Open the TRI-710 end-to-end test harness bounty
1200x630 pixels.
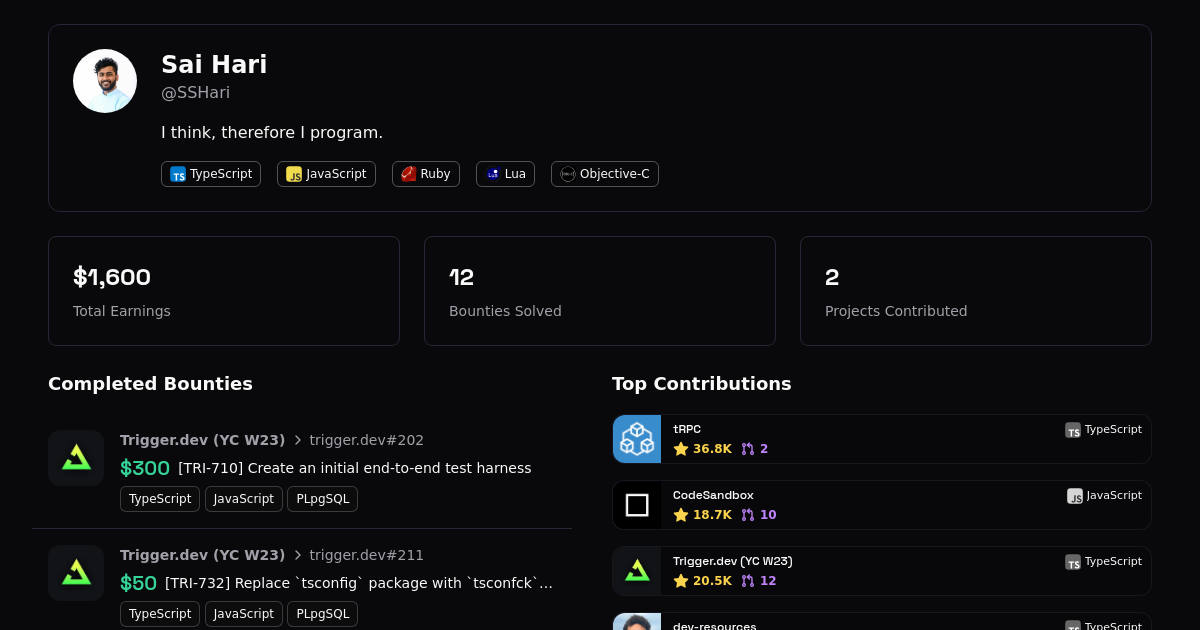354,468
